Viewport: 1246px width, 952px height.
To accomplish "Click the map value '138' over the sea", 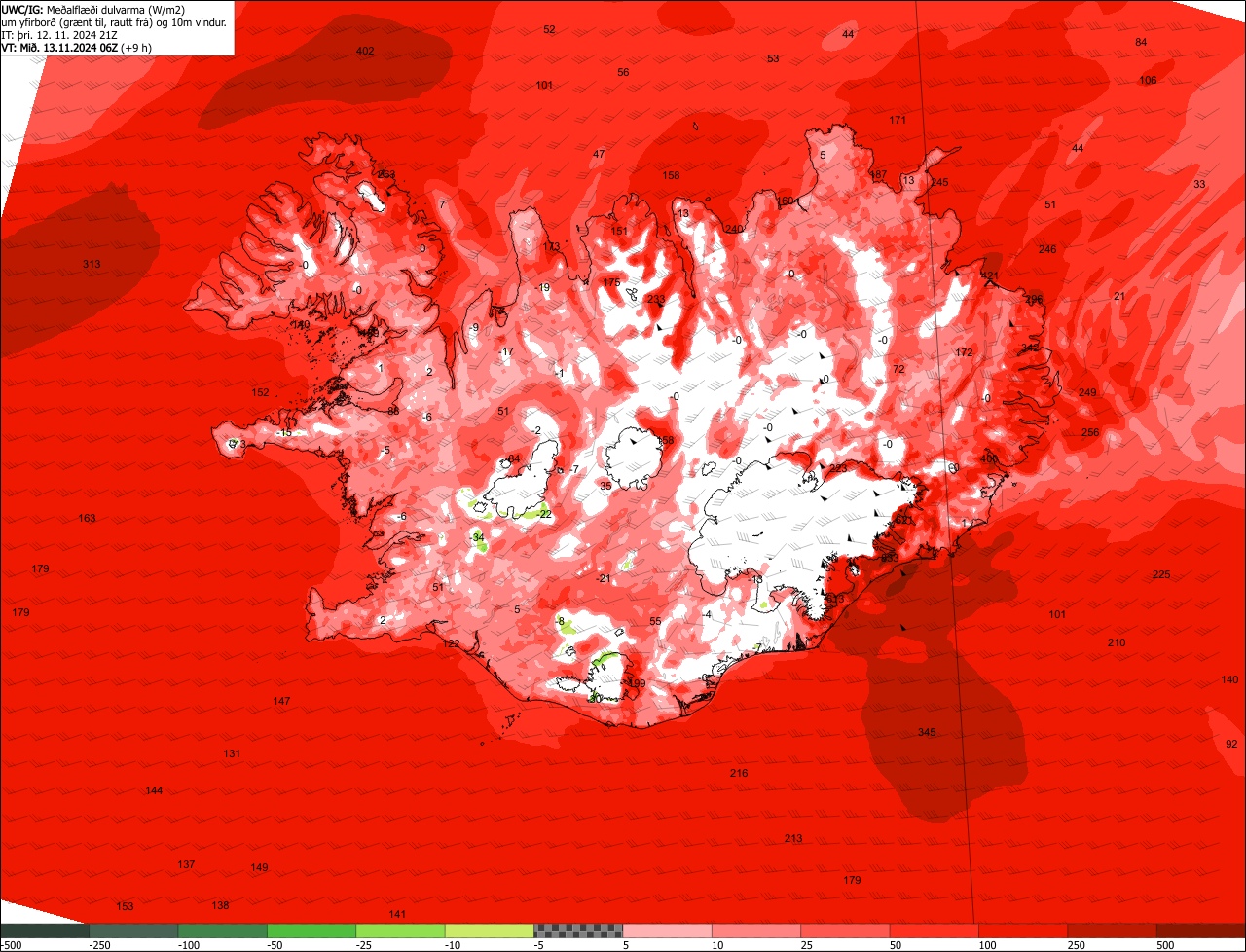I will click(x=220, y=906).
